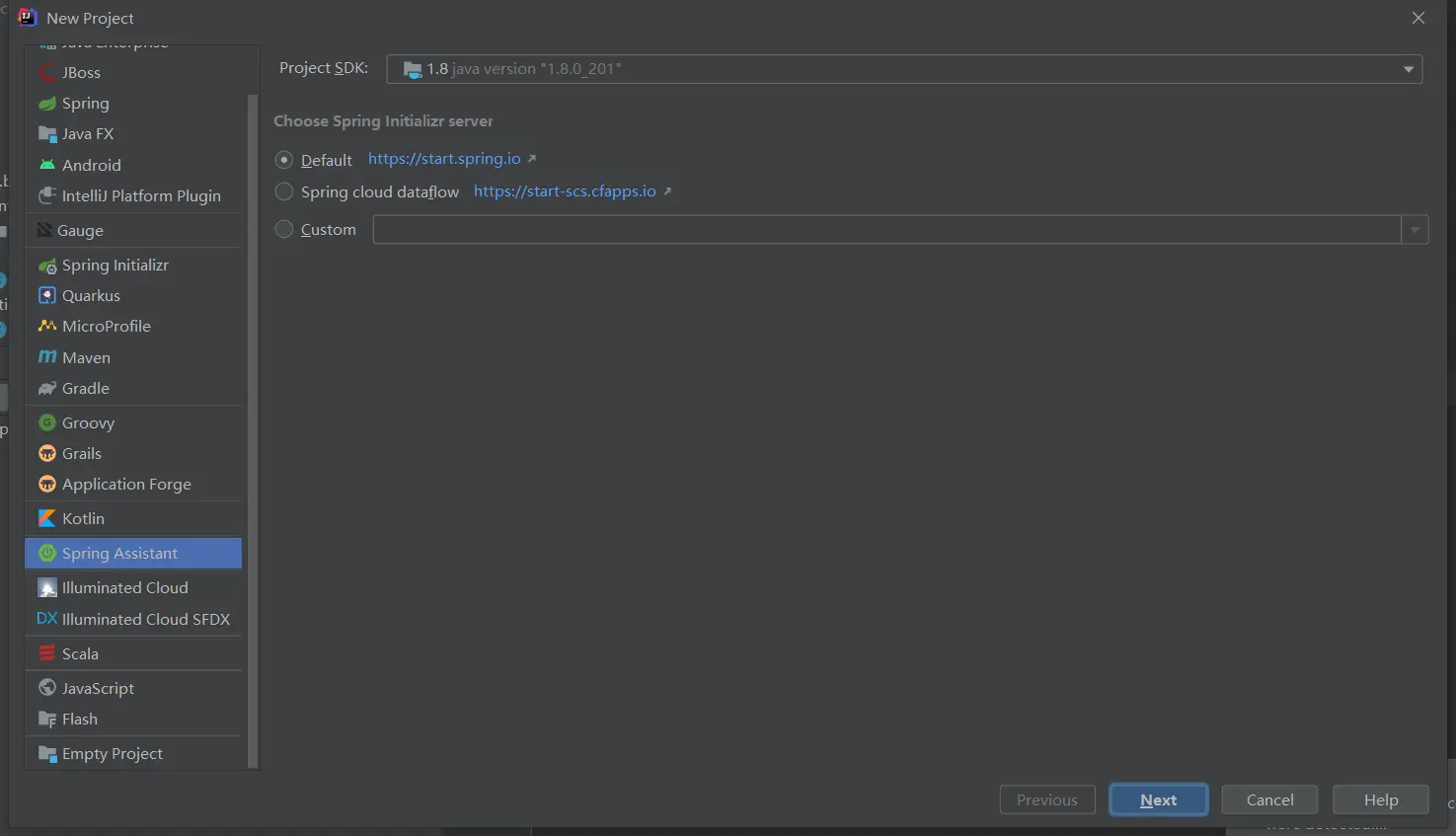1456x836 pixels.
Task: Click the external link arrow after start-scs.cfapps.io
Action: pyautogui.click(x=667, y=191)
